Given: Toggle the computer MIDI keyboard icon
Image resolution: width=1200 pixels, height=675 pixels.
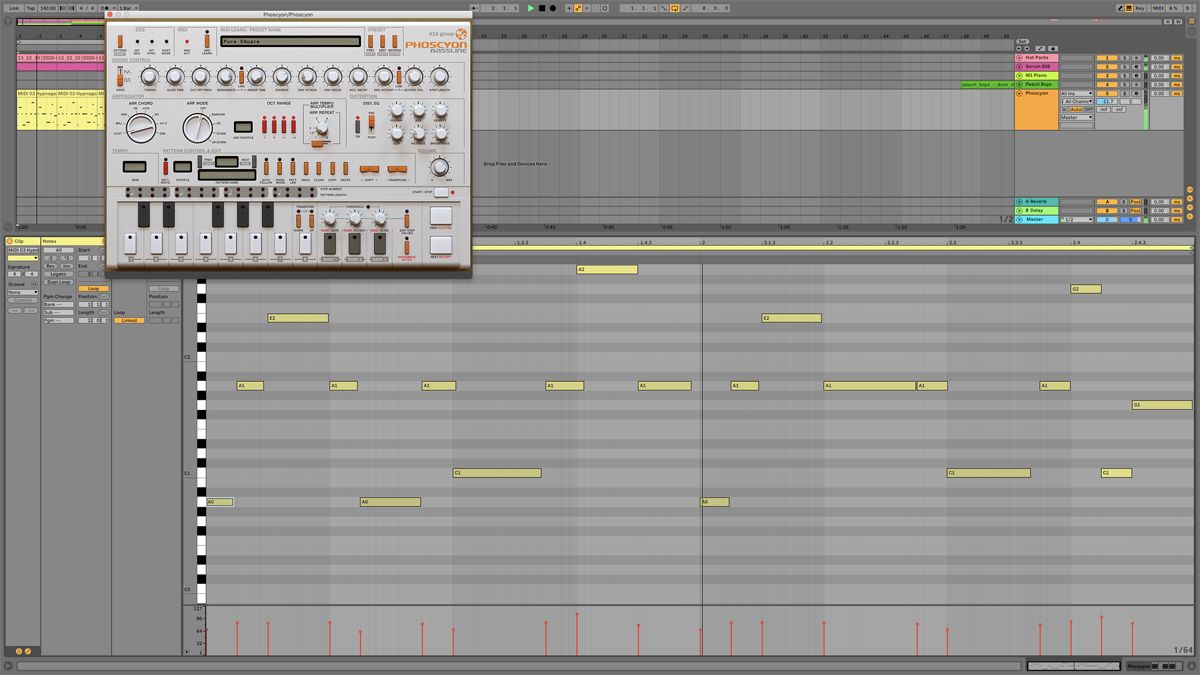Looking at the screenshot, I should [1127, 8].
